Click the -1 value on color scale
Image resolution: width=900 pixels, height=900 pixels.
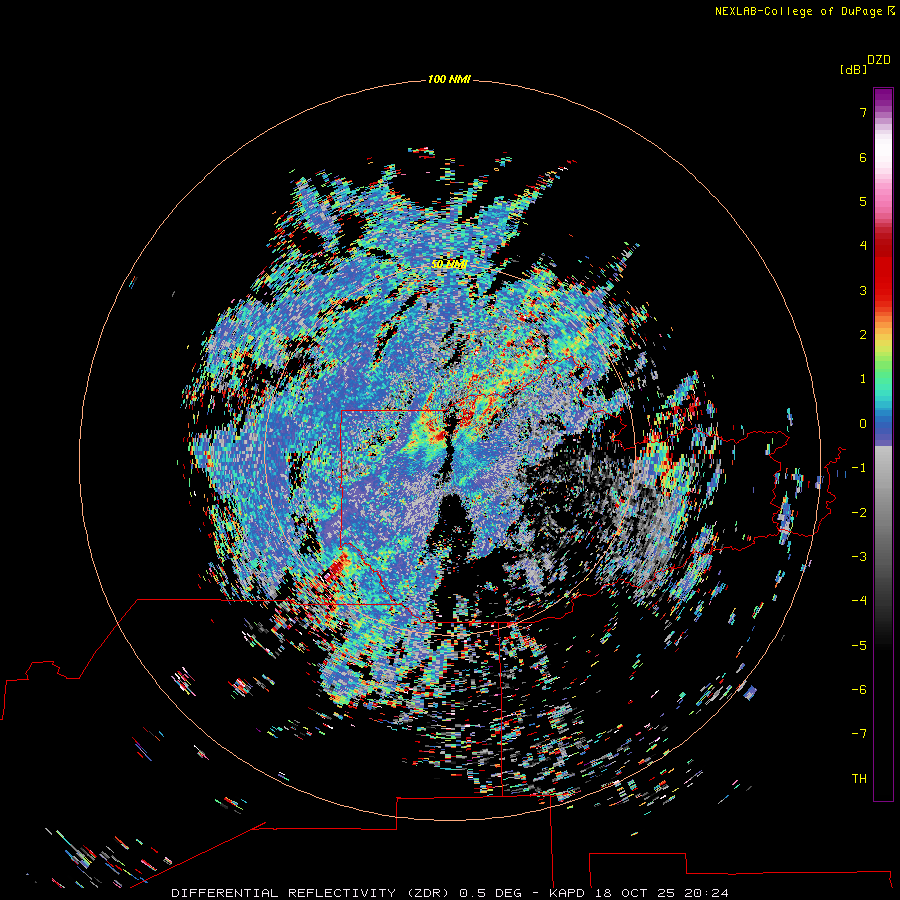pos(859,468)
